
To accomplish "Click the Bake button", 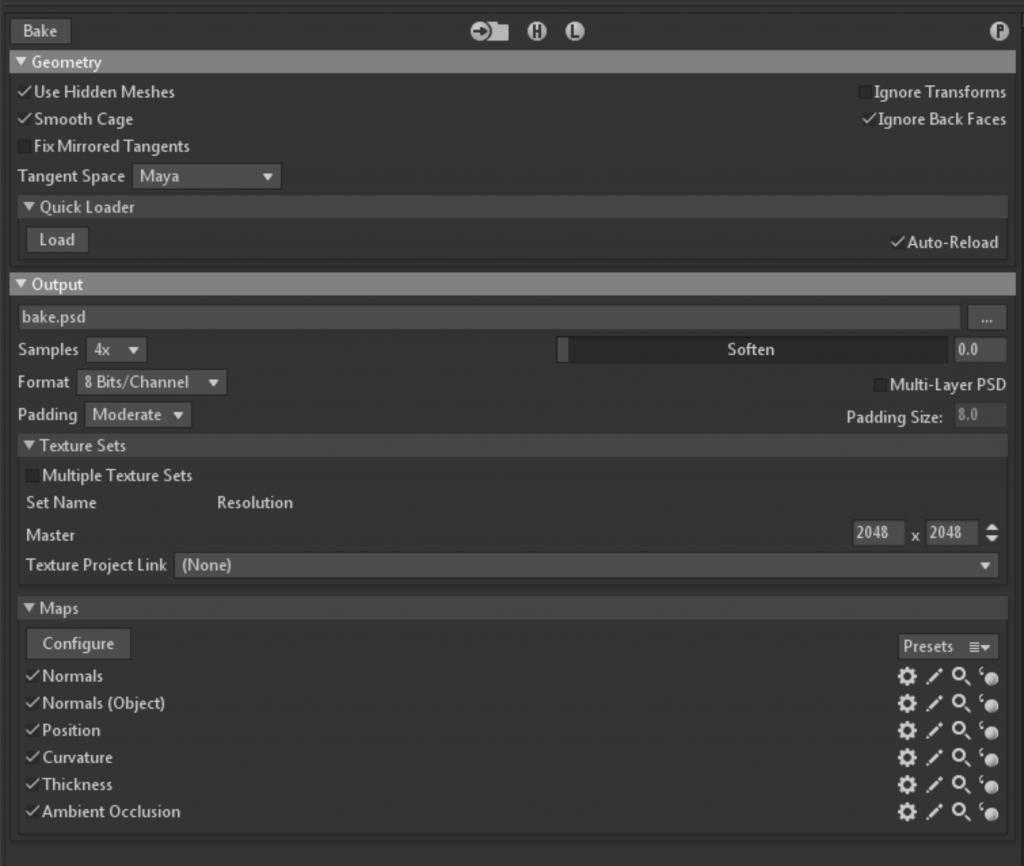I will point(40,31).
